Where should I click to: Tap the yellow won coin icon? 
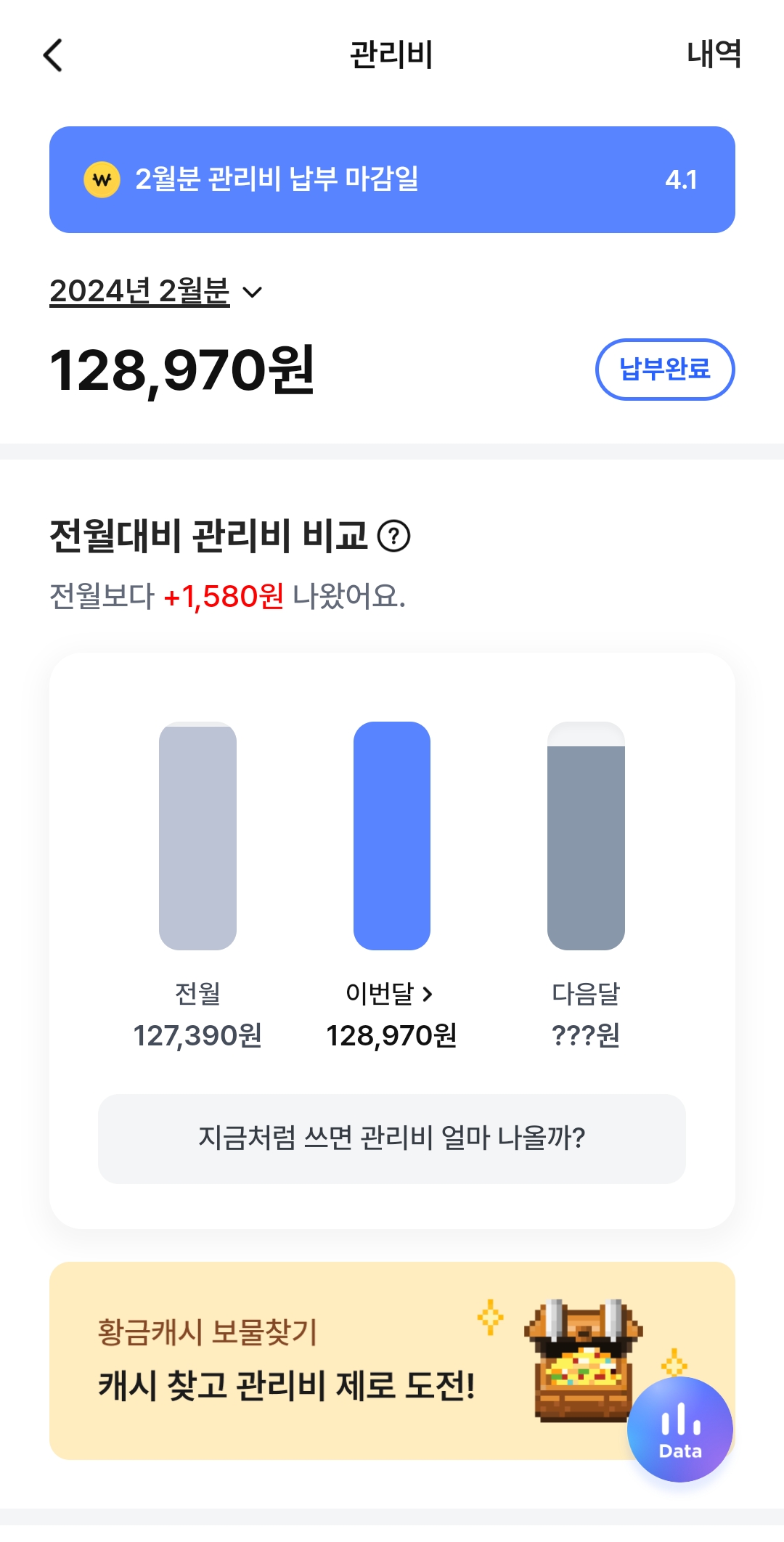point(102,179)
